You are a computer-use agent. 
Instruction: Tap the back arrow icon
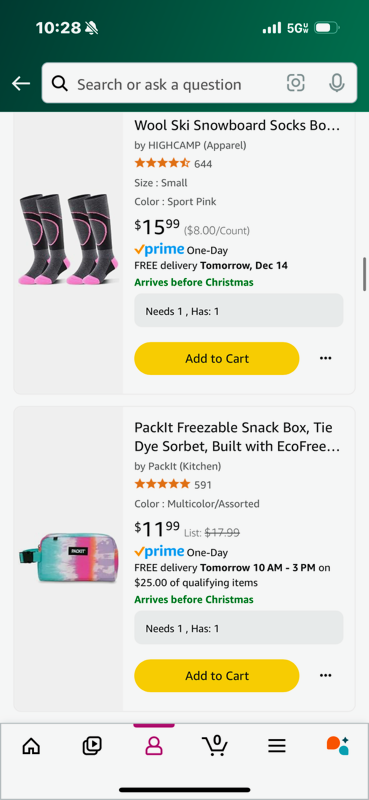[x=21, y=84]
